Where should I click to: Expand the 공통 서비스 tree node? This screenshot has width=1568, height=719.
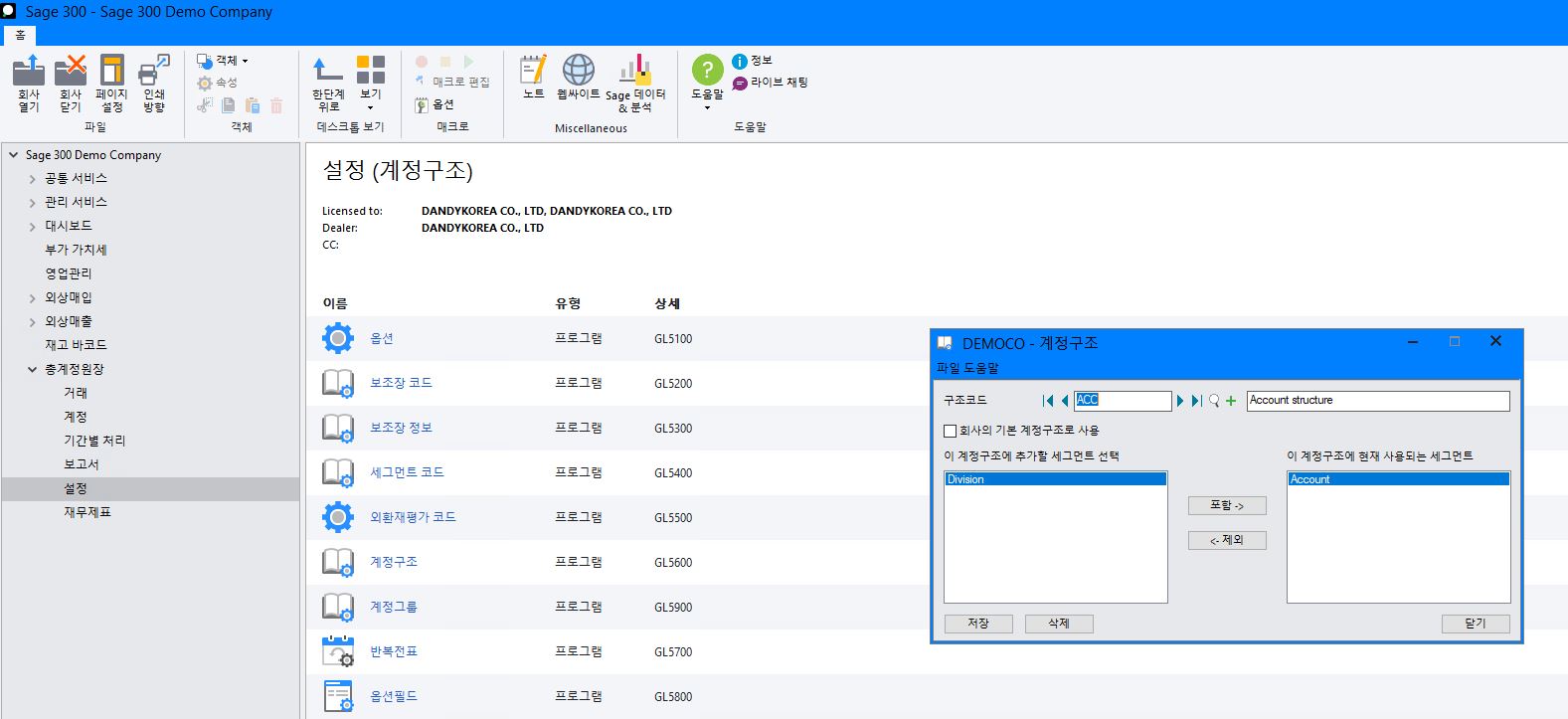coord(32,179)
